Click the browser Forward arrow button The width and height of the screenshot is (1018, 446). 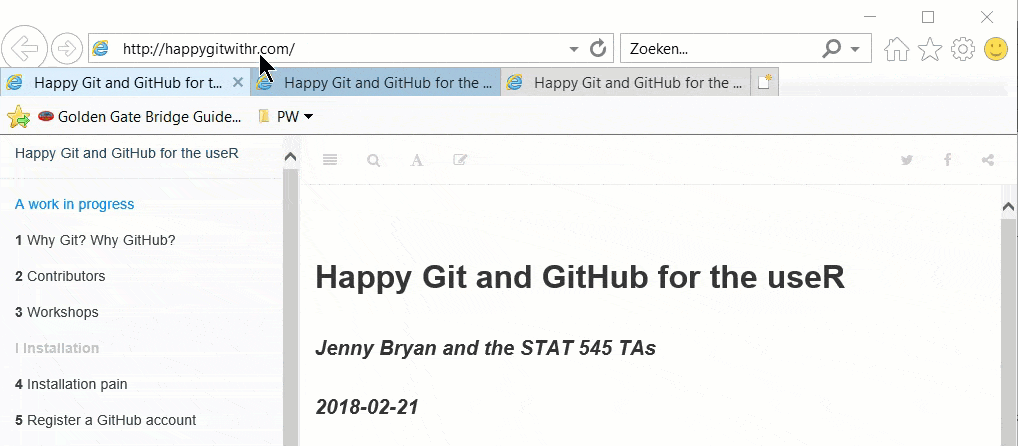point(66,49)
